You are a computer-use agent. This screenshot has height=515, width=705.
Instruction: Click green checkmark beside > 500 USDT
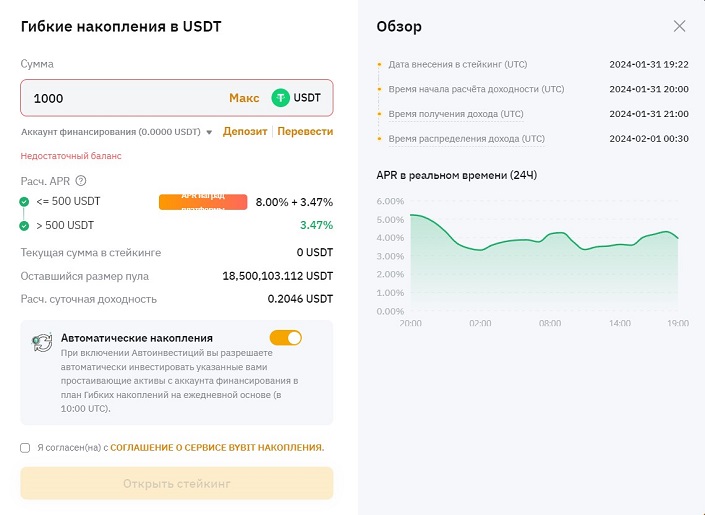[24, 226]
